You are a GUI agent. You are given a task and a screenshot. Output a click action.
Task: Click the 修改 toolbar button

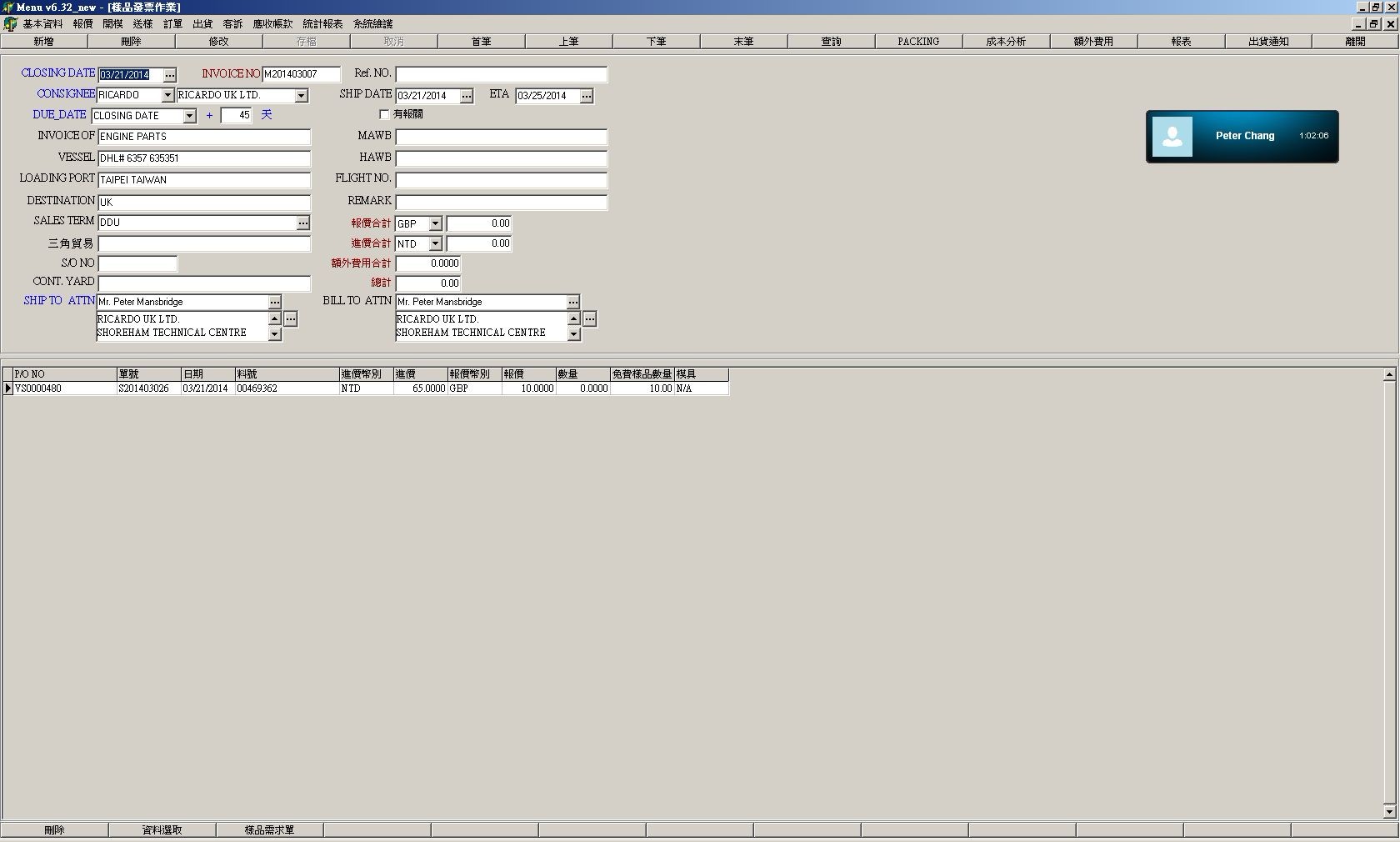[x=218, y=42]
